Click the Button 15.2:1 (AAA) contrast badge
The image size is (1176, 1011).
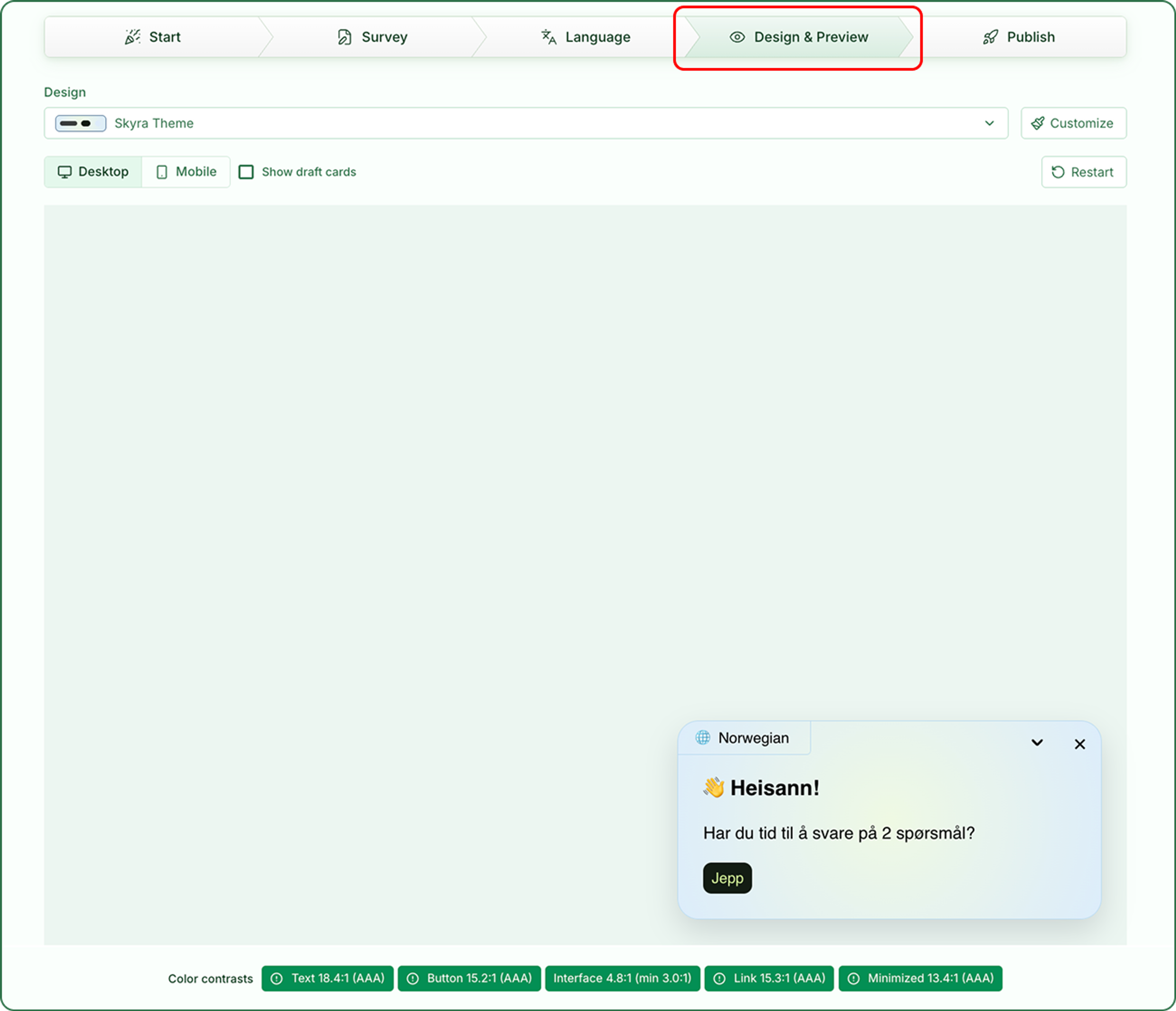469,978
